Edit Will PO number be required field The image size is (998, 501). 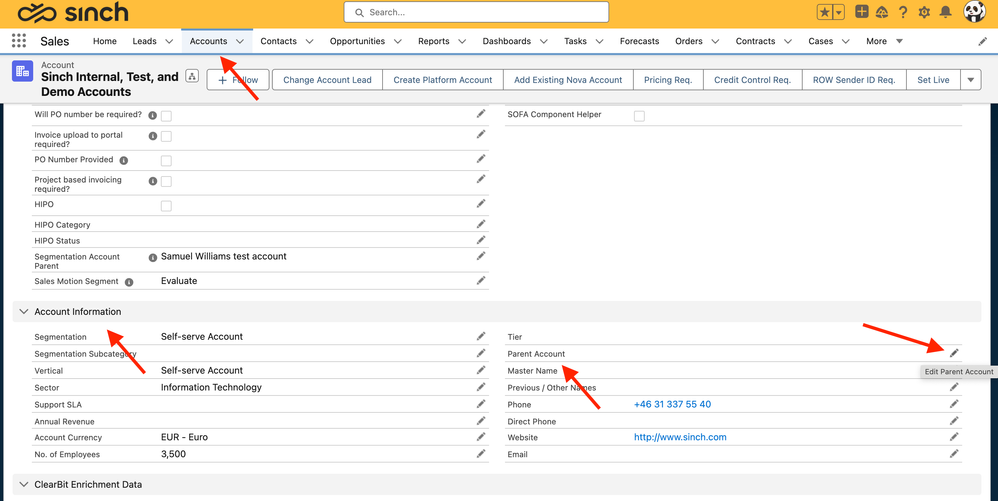tap(481, 113)
